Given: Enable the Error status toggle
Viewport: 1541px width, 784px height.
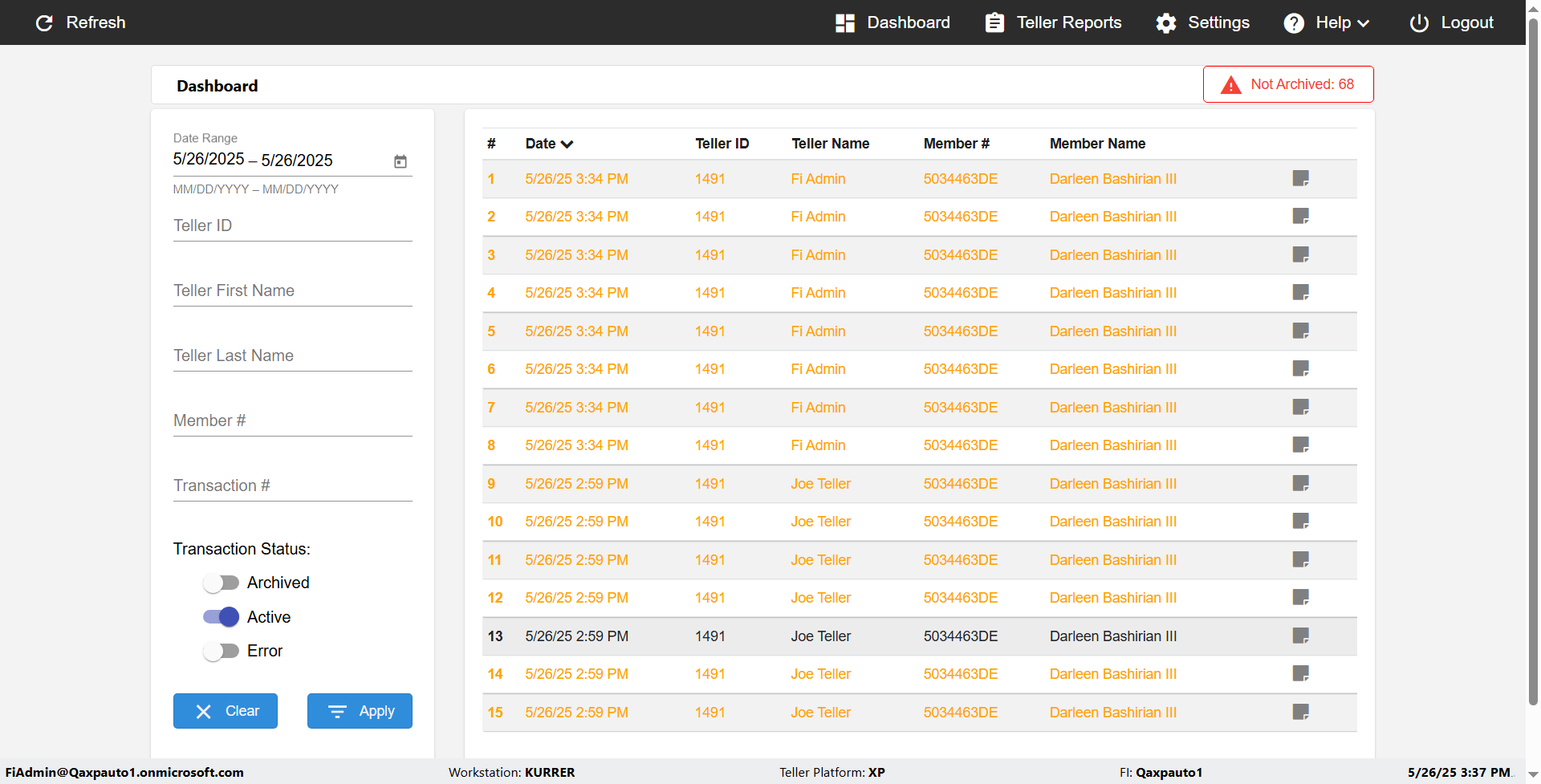Looking at the screenshot, I should [221, 651].
